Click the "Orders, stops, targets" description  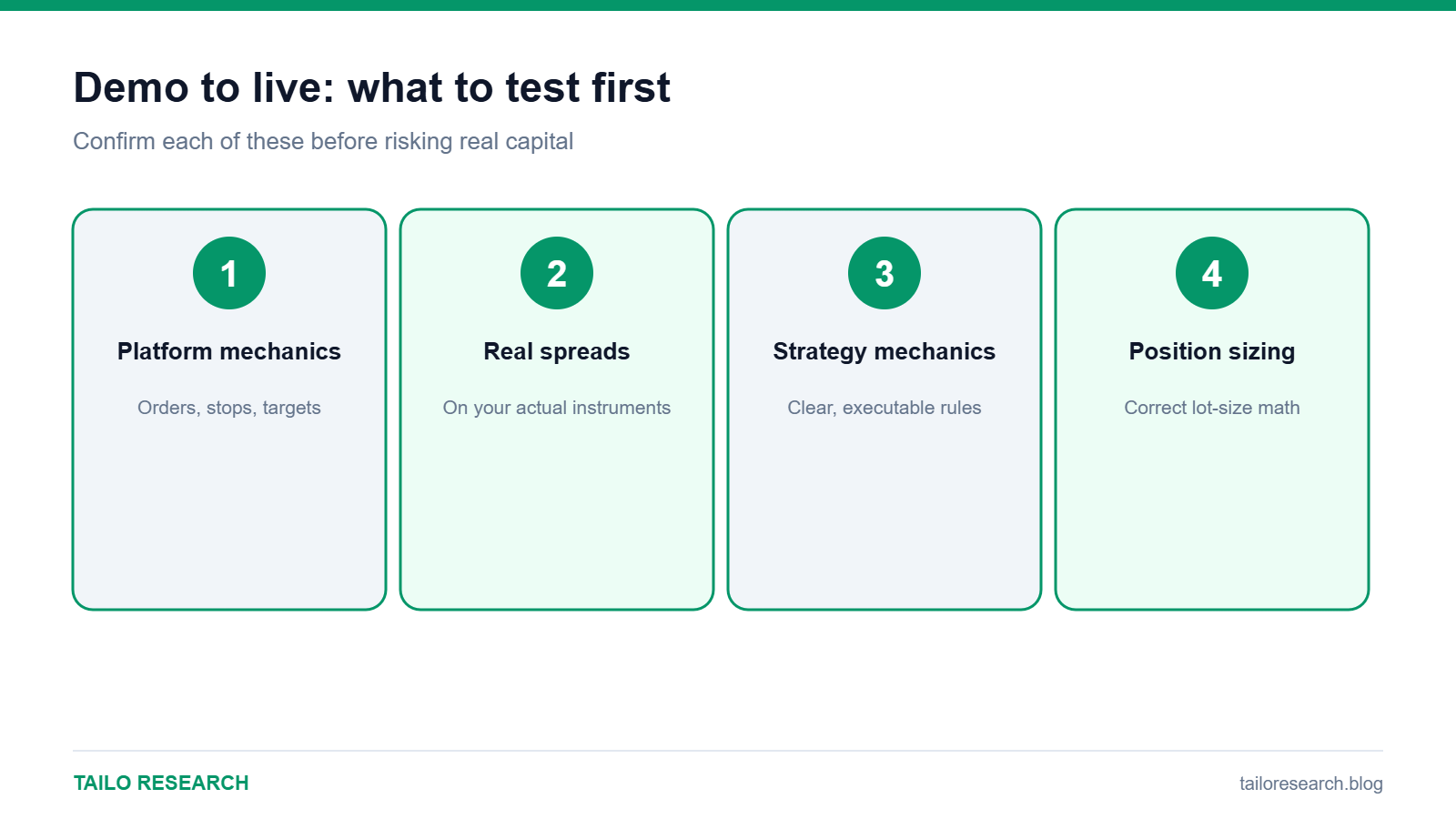229,408
